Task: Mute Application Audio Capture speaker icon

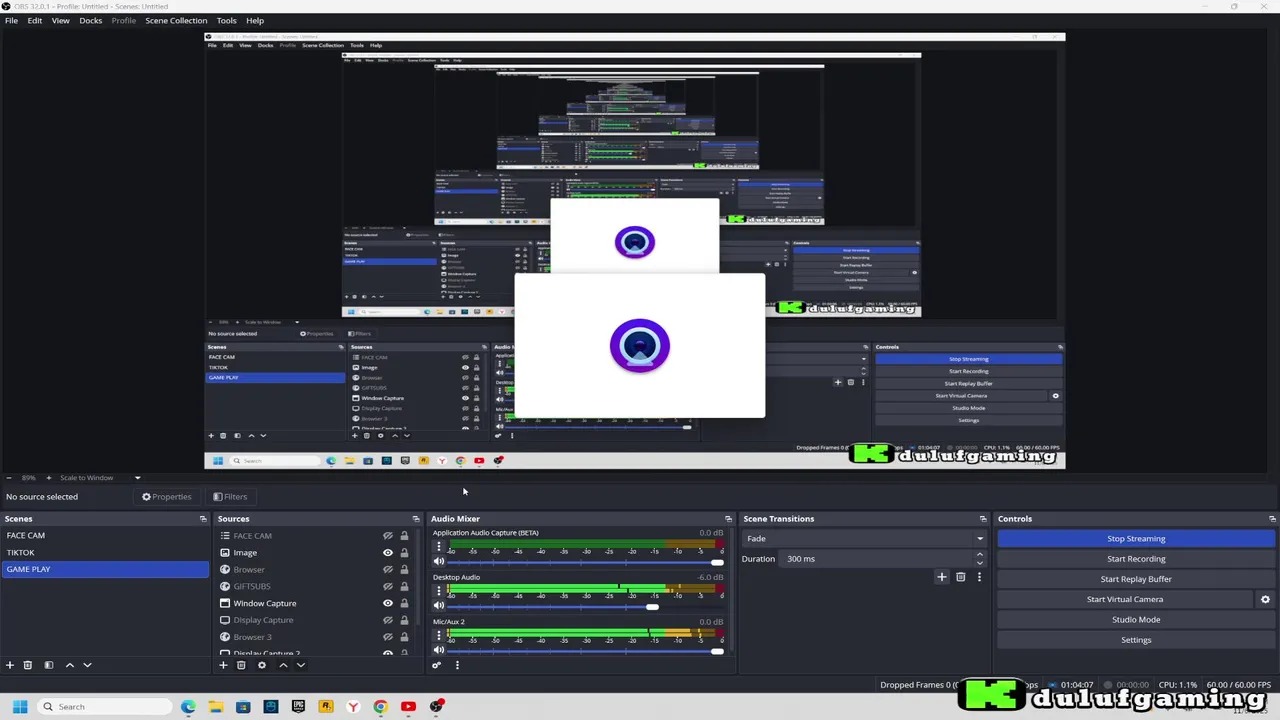Action: (x=438, y=562)
